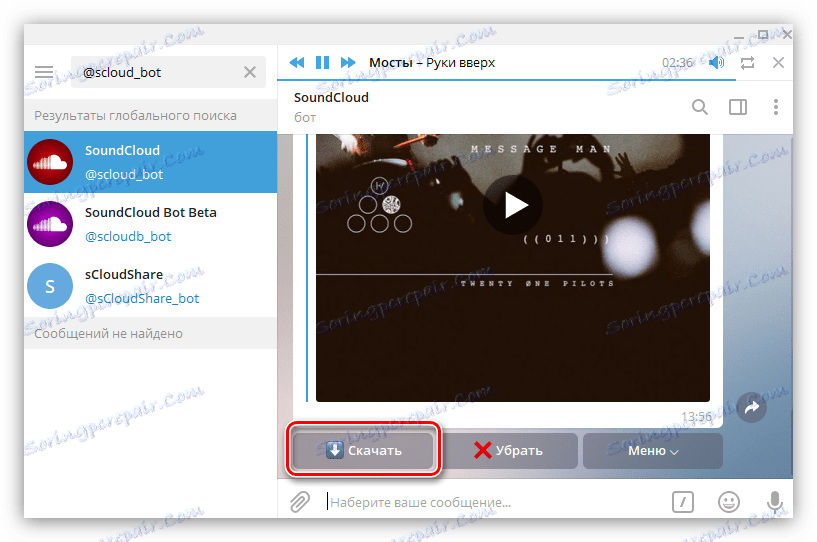
Task: Click the Сообщений не найдено label
Action: [x=108, y=333]
